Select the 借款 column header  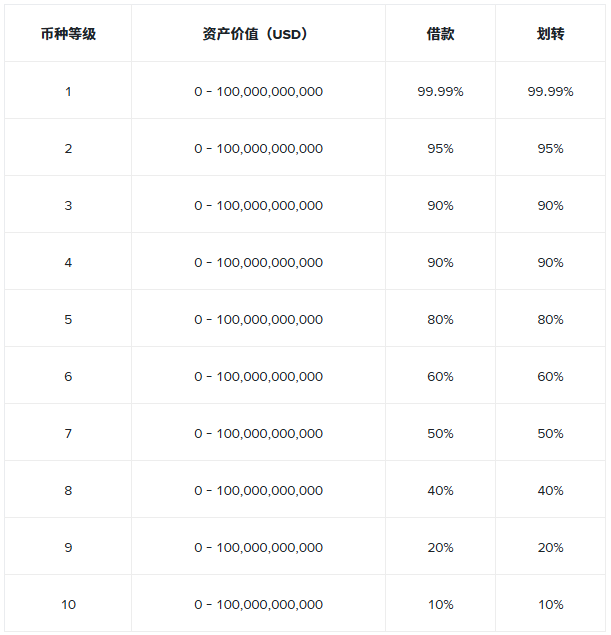click(x=440, y=34)
